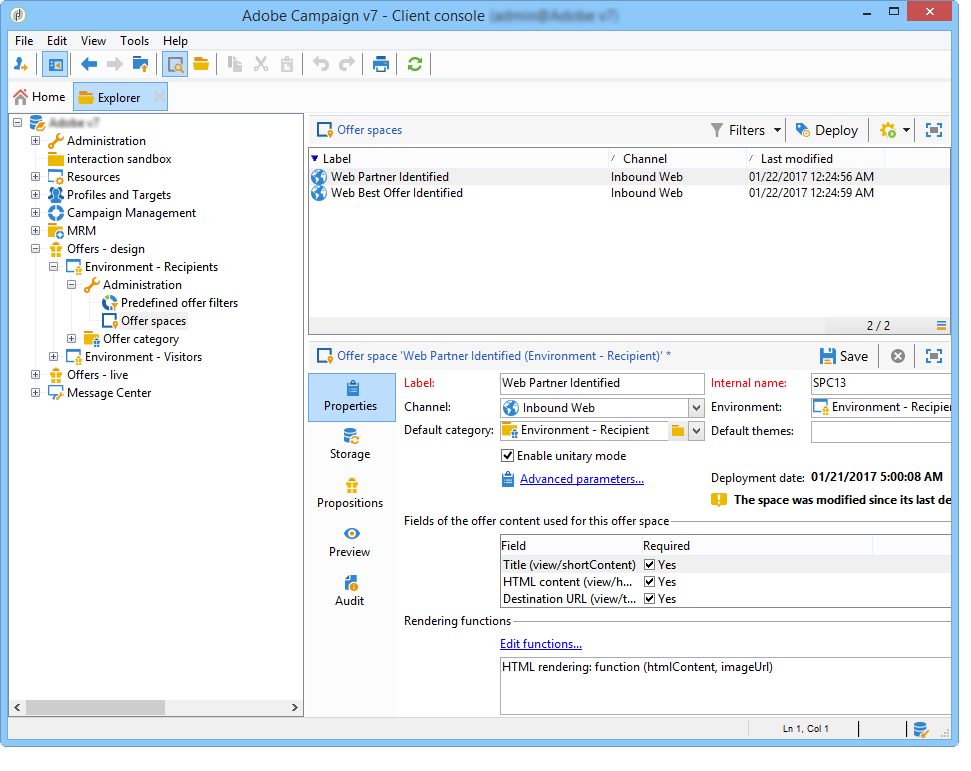The height and width of the screenshot is (771, 971).
Task: Open the Preview eye section
Action: coord(351,542)
